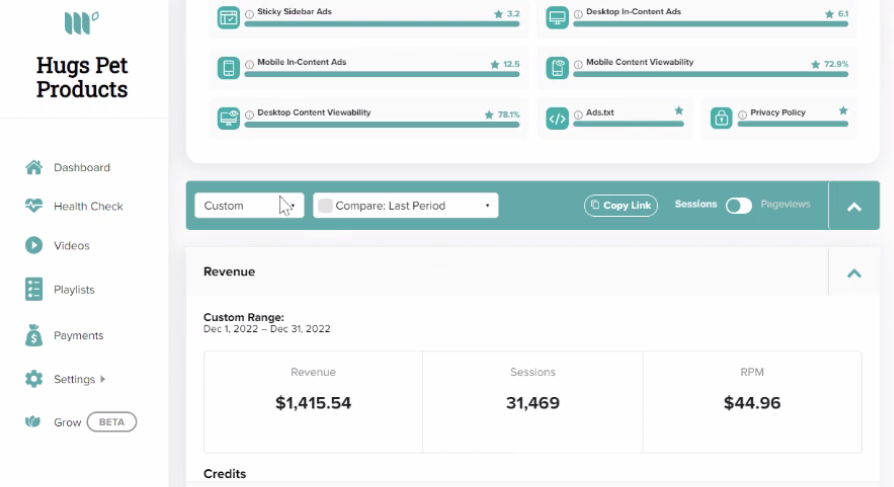This screenshot has height=487, width=894.
Task: Click the Sticky Sidebar Ads icon
Action: pyautogui.click(x=228, y=17)
